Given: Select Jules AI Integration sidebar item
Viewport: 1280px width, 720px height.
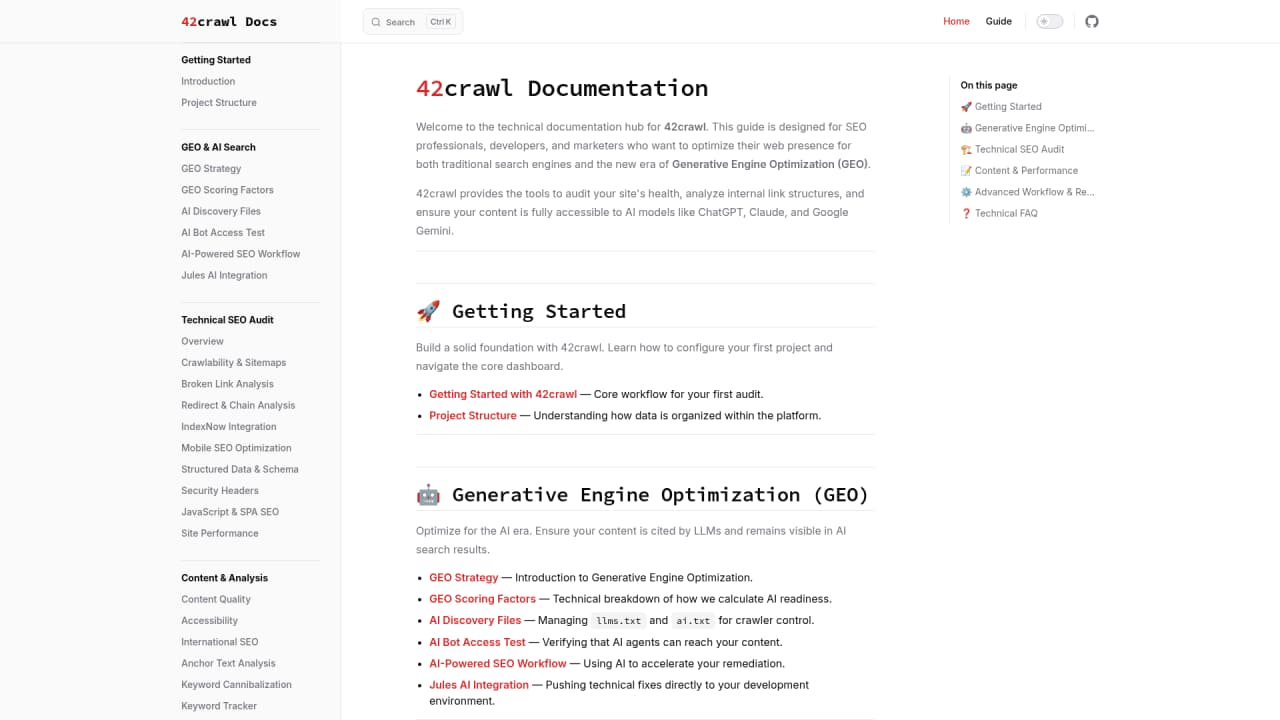Looking at the screenshot, I should [x=224, y=276].
